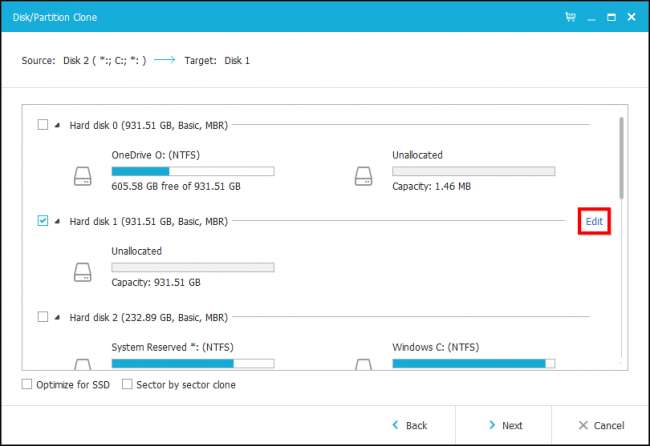Click the Hard disk 1 unallocated drive icon
The width and height of the screenshot is (650, 446).
(x=83, y=273)
